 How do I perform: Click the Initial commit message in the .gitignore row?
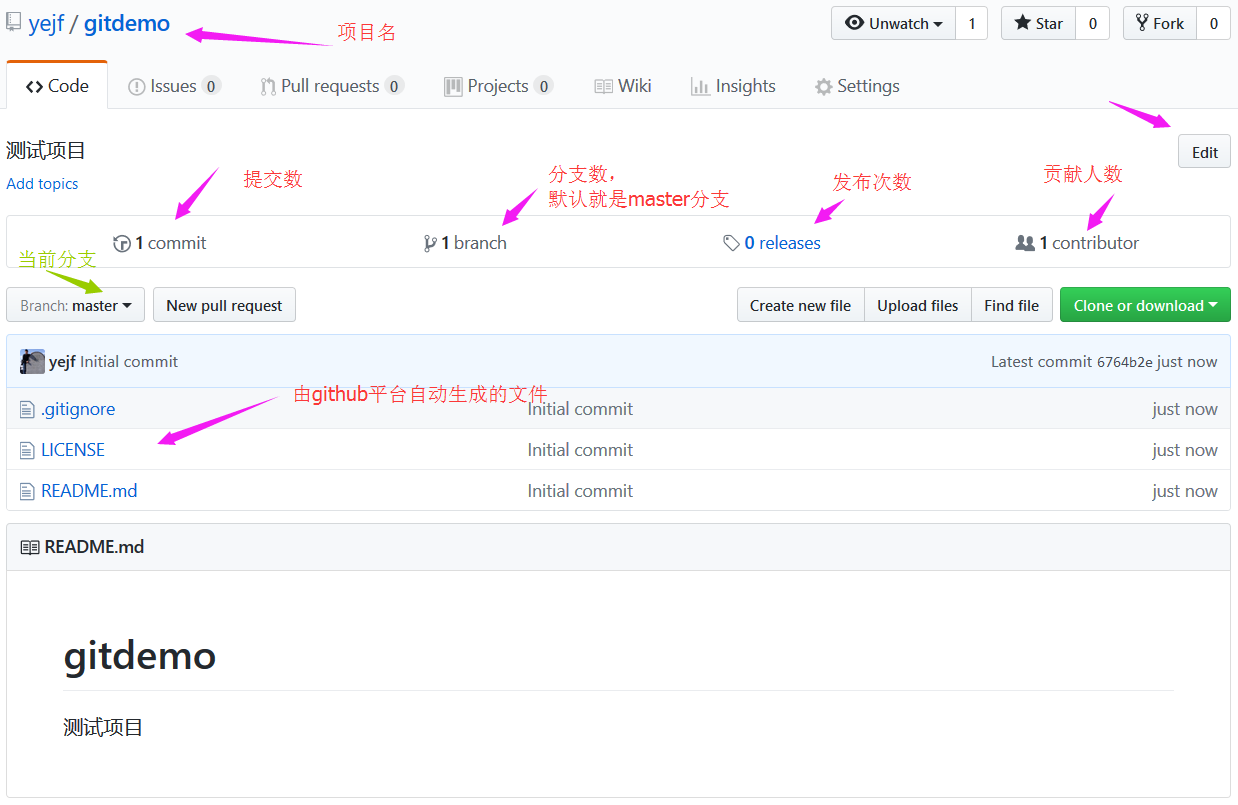(580, 409)
